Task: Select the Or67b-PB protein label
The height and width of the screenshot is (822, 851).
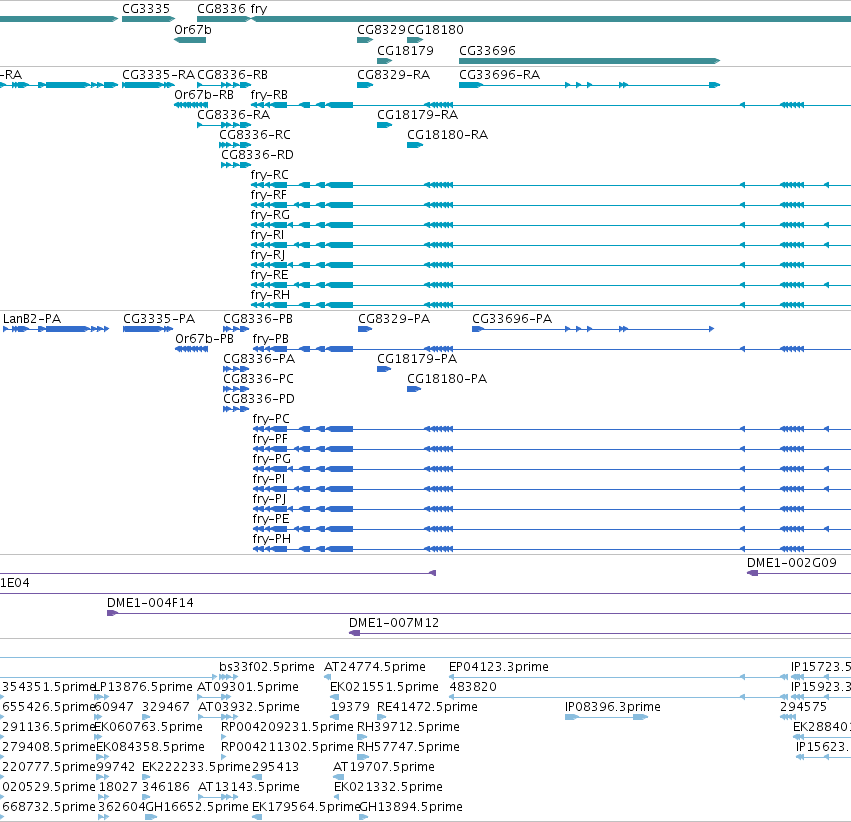Action: (x=205, y=339)
